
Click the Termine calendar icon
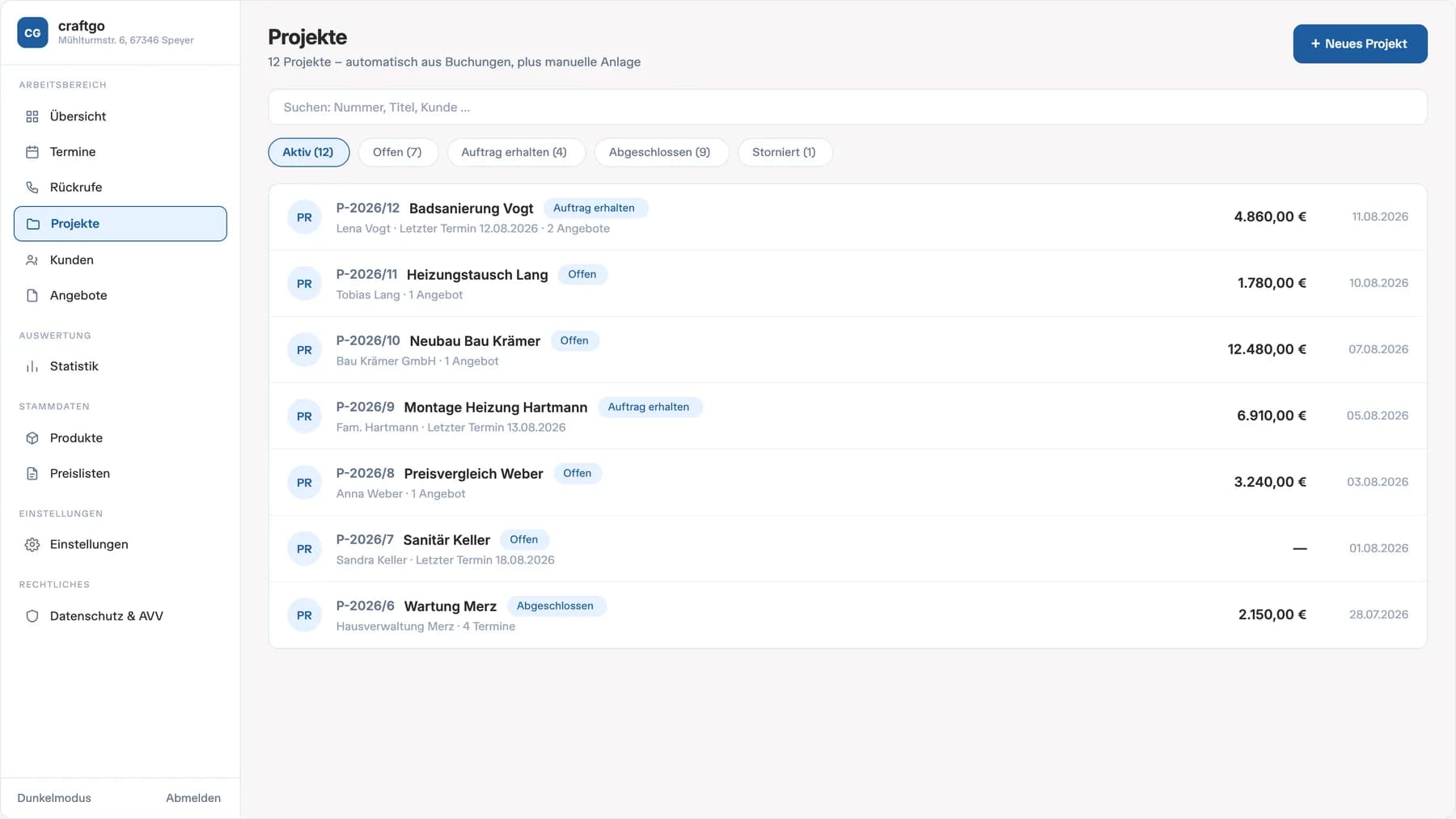tap(32, 152)
